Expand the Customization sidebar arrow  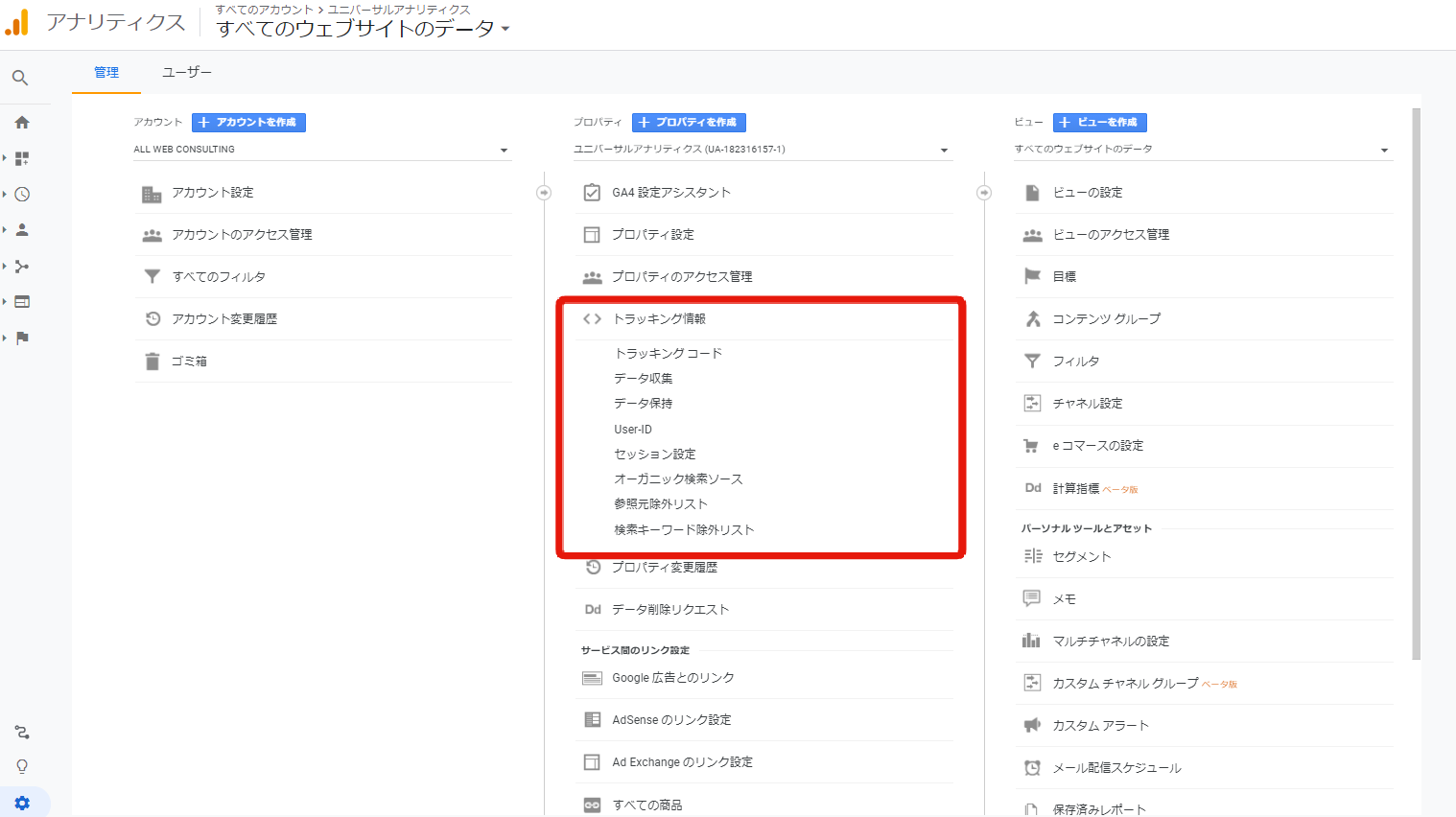tap(5, 158)
